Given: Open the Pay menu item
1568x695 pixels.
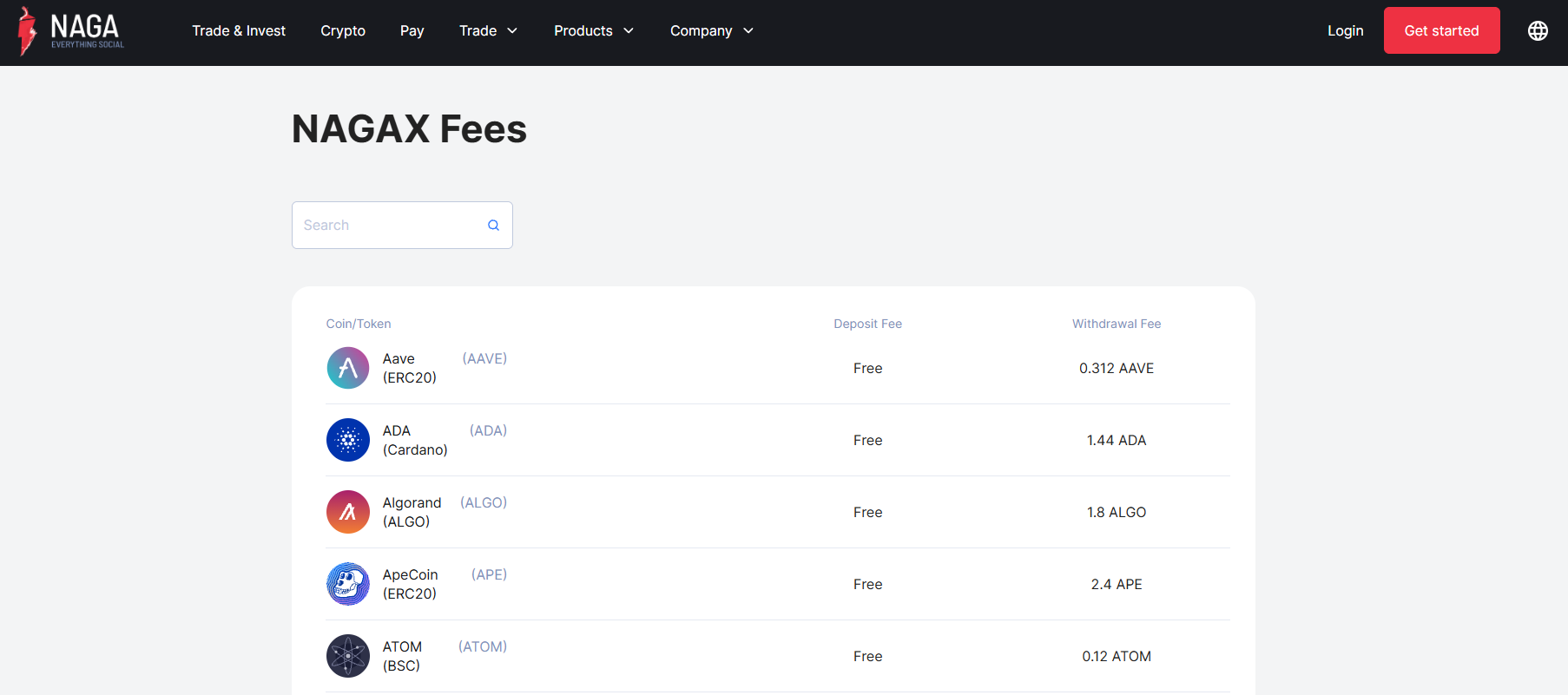Looking at the screenshot, I should 412,31.
